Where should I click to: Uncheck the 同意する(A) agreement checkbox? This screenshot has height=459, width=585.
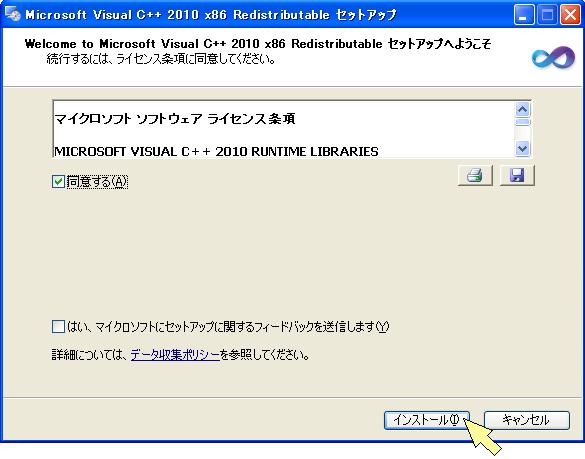(x=58, y=182)
